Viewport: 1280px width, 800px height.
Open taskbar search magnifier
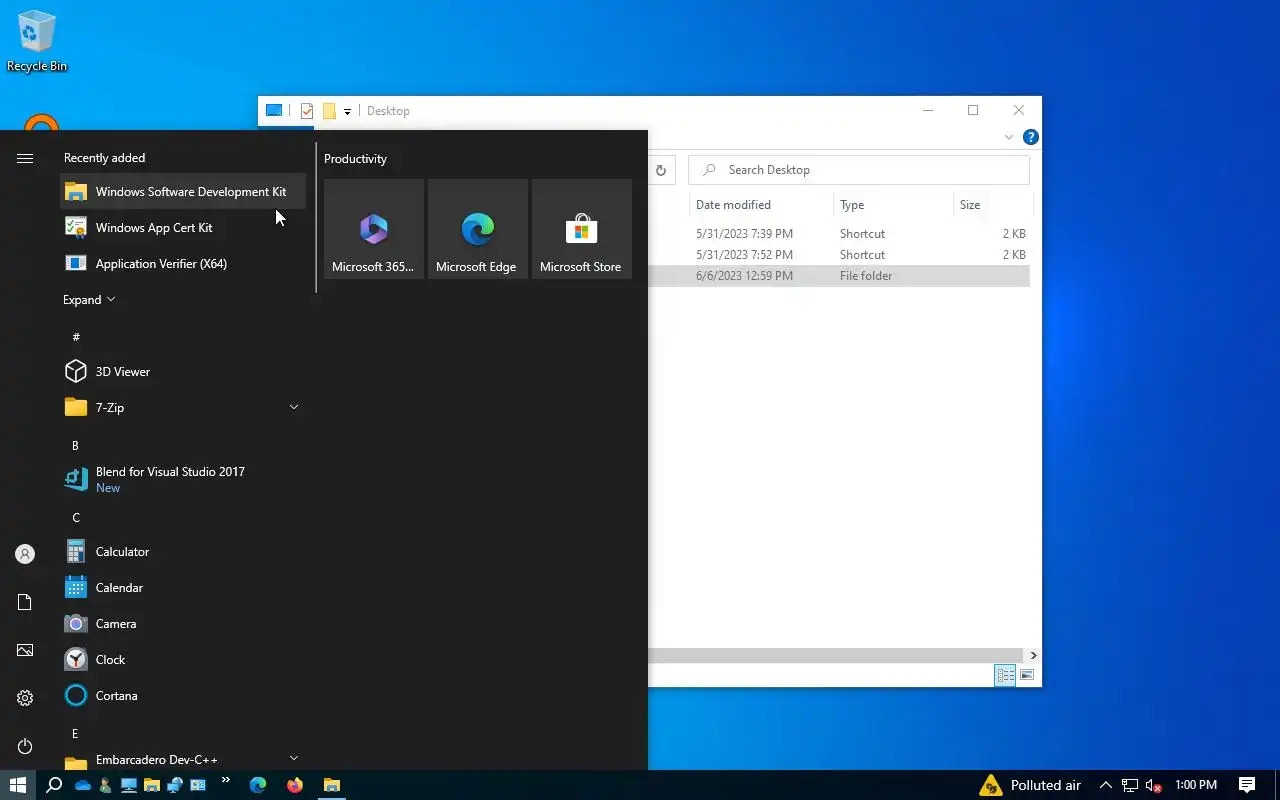point(54,785)
